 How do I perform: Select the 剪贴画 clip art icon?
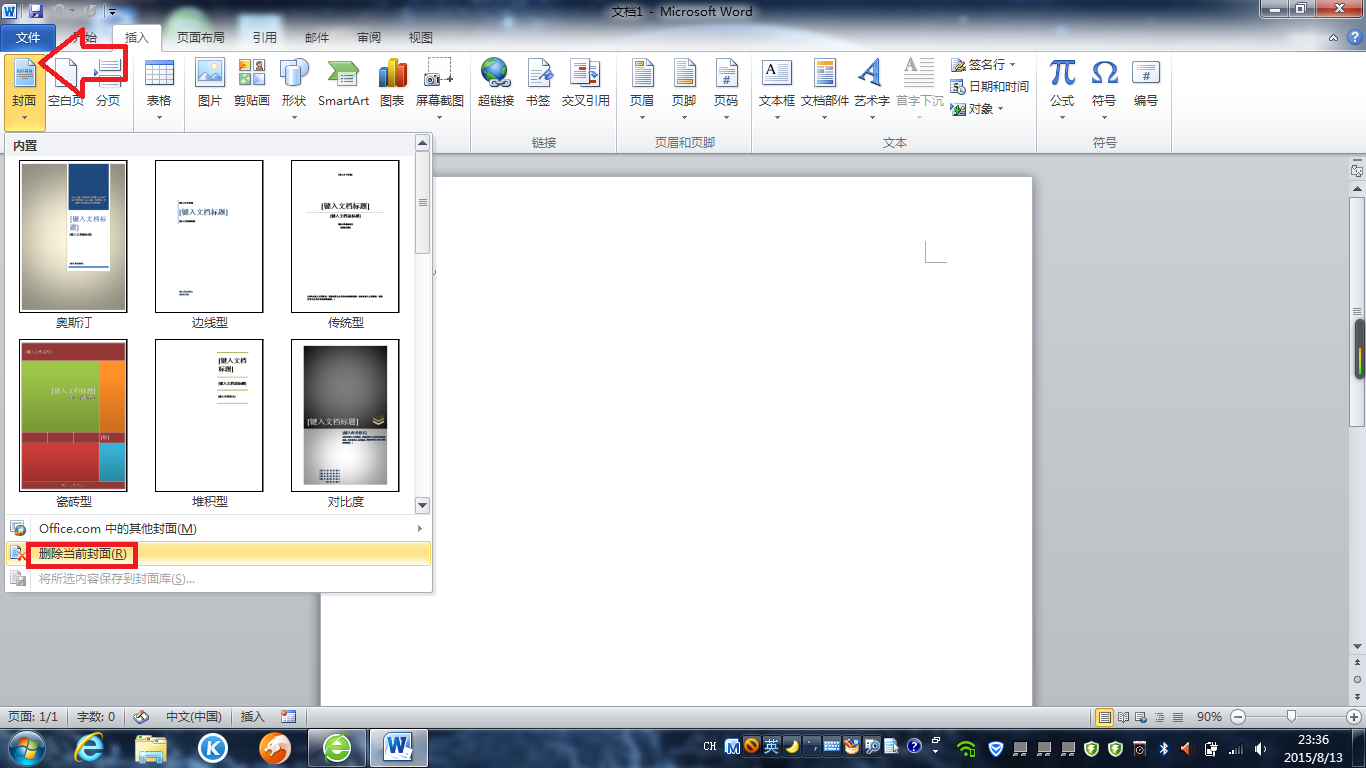tap(251, 84)
